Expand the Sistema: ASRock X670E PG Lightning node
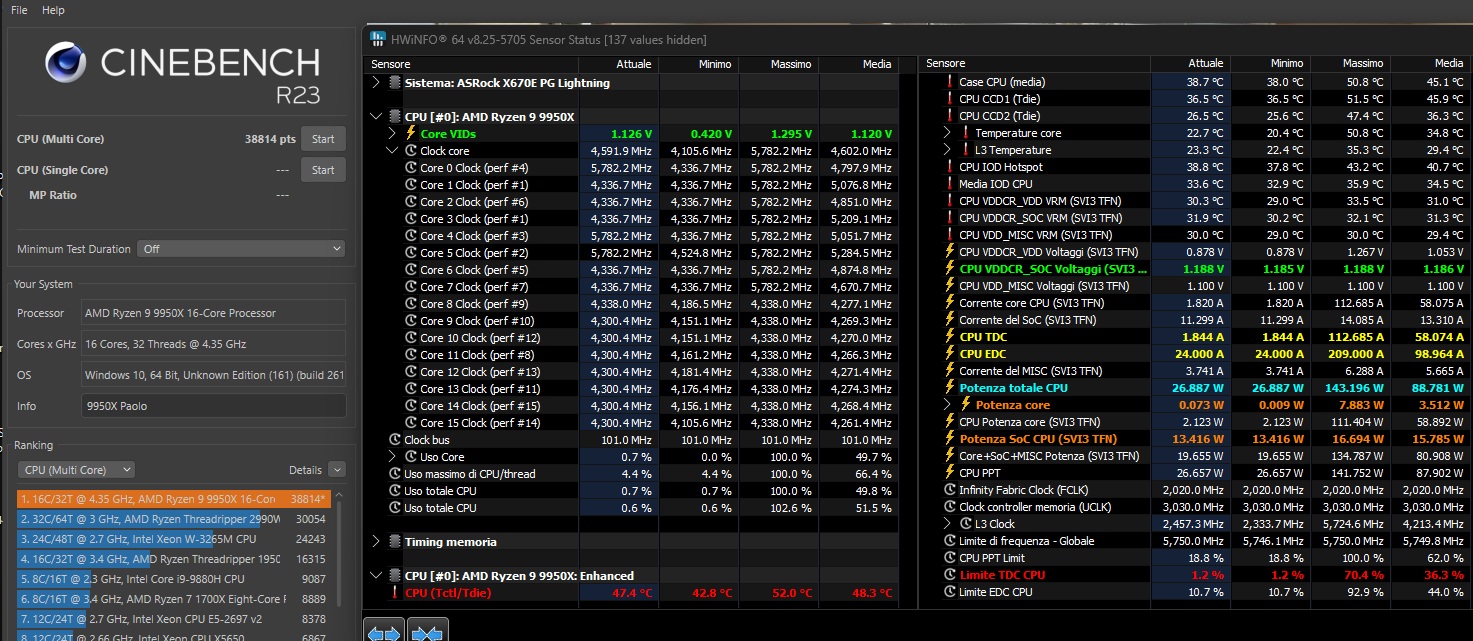 point(376,83)
